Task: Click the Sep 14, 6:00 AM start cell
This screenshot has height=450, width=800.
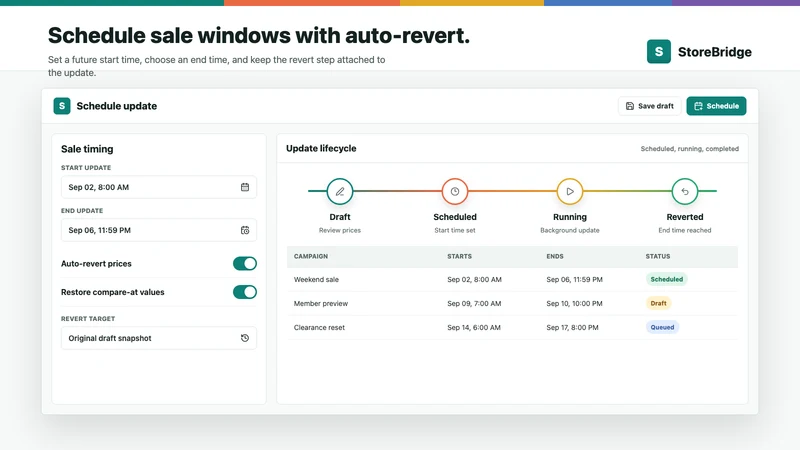Action: [x=474, y=328]
